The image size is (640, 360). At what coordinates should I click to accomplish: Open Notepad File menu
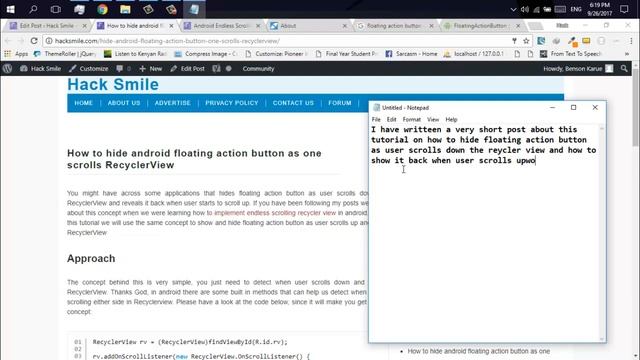376,119
